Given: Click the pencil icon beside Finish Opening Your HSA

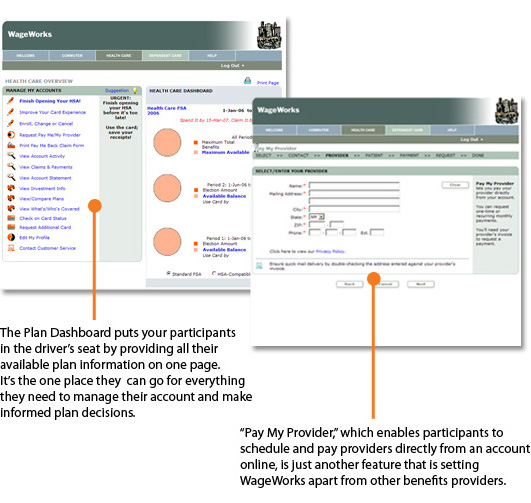Looking at the screenshot, I should pos(11,101).
